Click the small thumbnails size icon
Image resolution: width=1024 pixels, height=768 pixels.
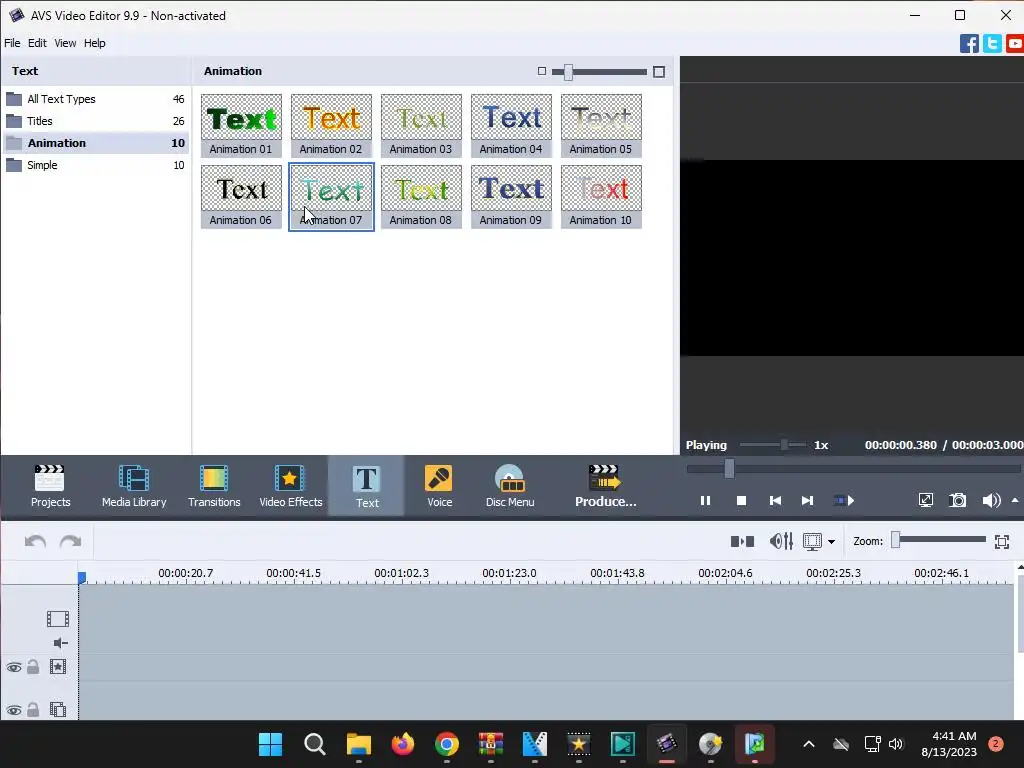(541, 71)
